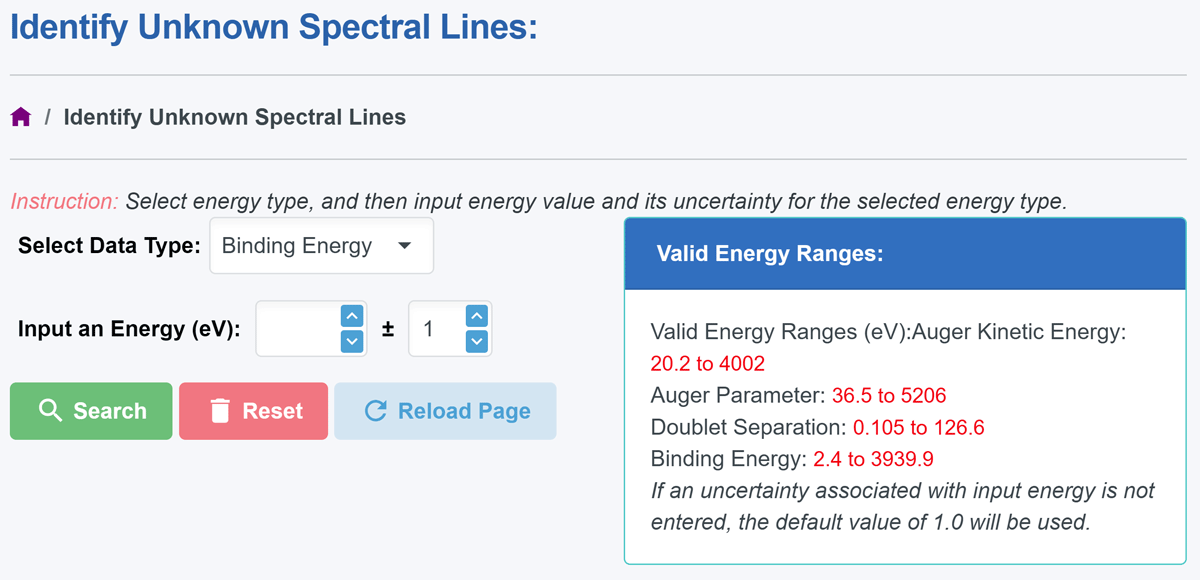
Task: Click the circular arrow icon on Reload Page
Action: pos(376,411)
